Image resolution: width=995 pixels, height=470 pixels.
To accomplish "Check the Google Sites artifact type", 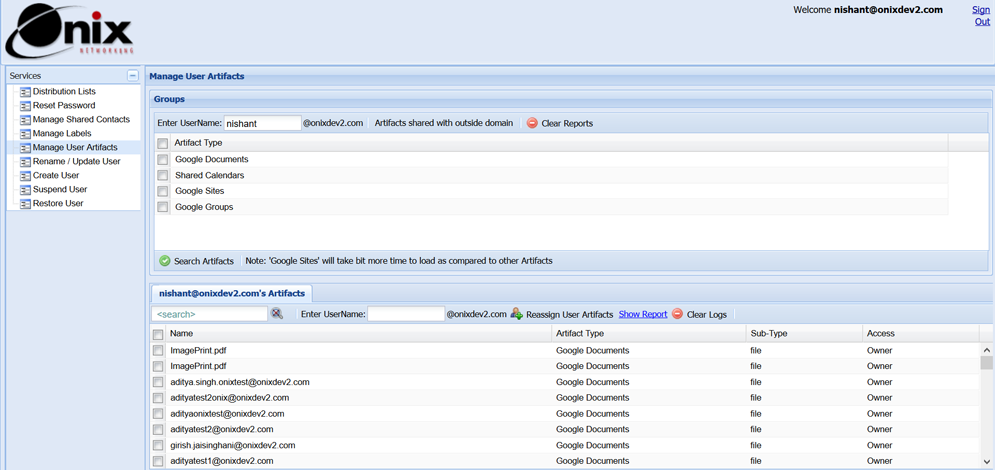I will [x=162, y=191].
